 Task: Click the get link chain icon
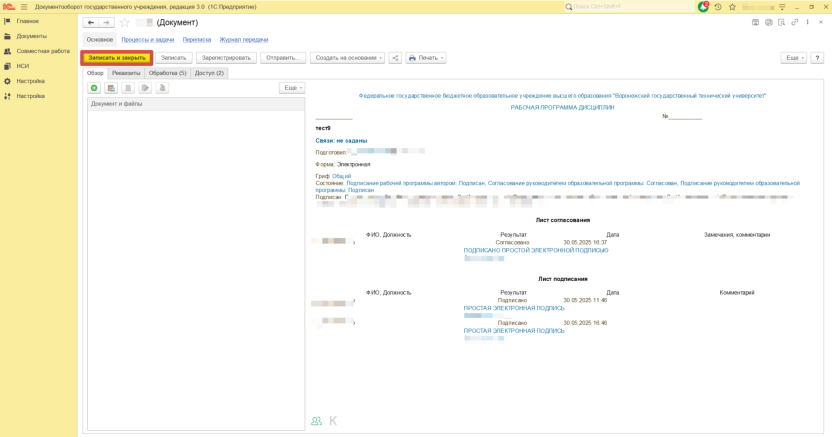point(795,22)
